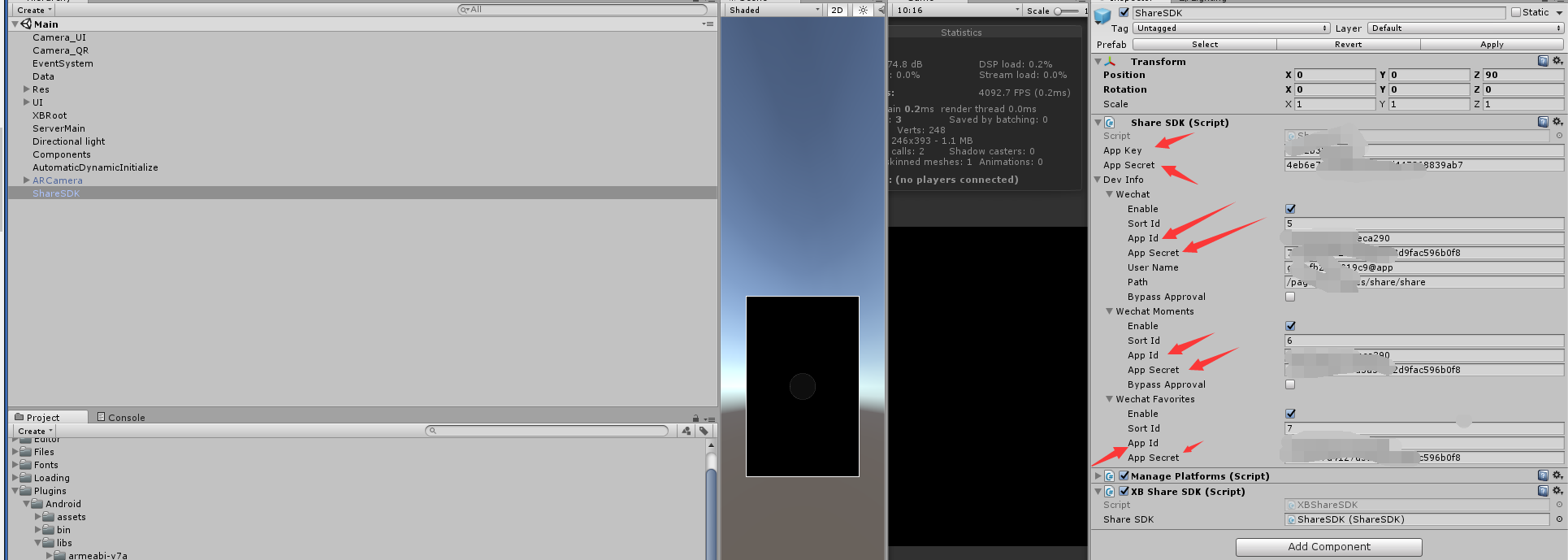
Task: Open Transform component gear settings
Action: (1557, 61)
